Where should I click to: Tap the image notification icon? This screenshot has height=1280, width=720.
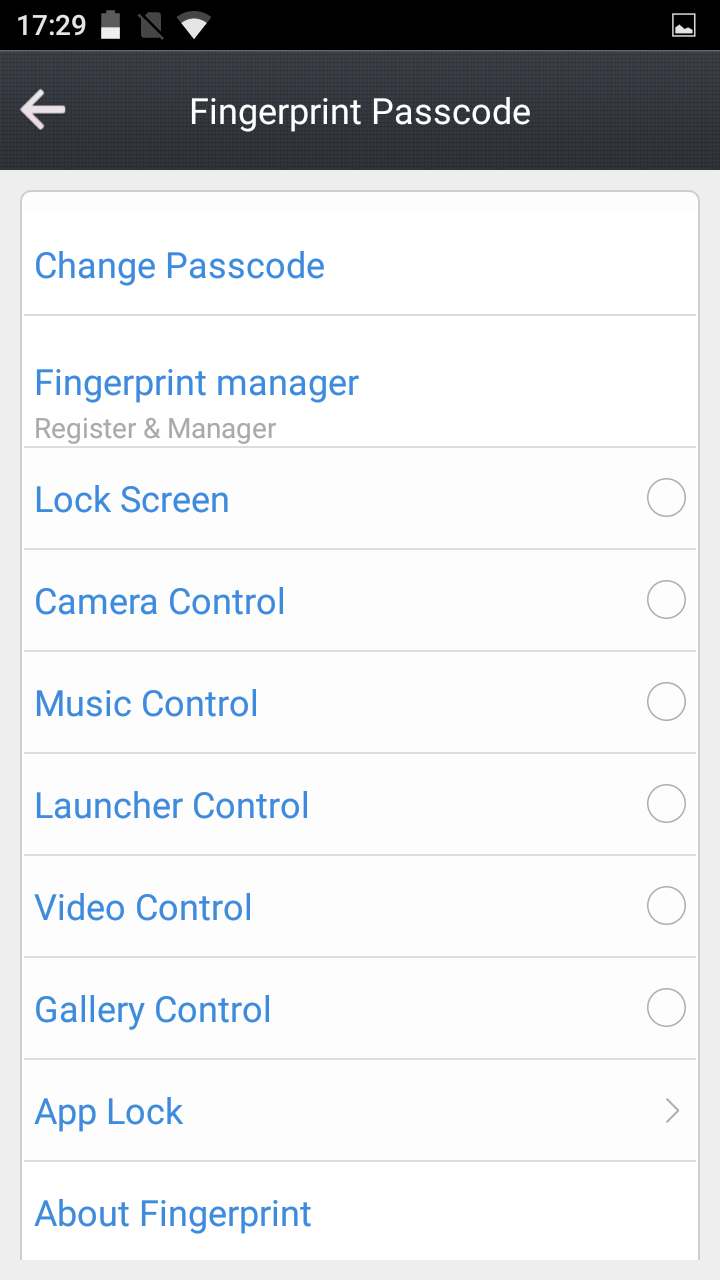pos(684,26)
